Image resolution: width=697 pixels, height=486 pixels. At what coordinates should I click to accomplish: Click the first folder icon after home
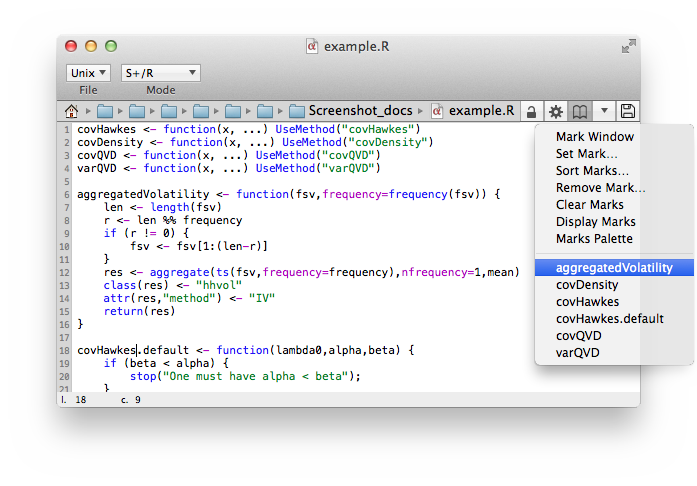[x=105, y=111]
